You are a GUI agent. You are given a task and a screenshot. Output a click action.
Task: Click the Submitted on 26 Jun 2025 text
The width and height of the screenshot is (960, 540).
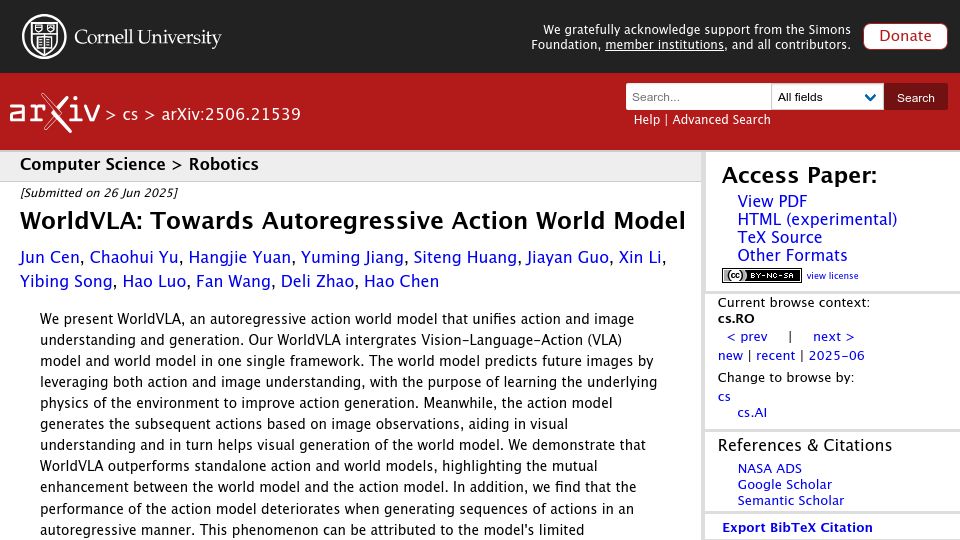[x=99, y=193]
